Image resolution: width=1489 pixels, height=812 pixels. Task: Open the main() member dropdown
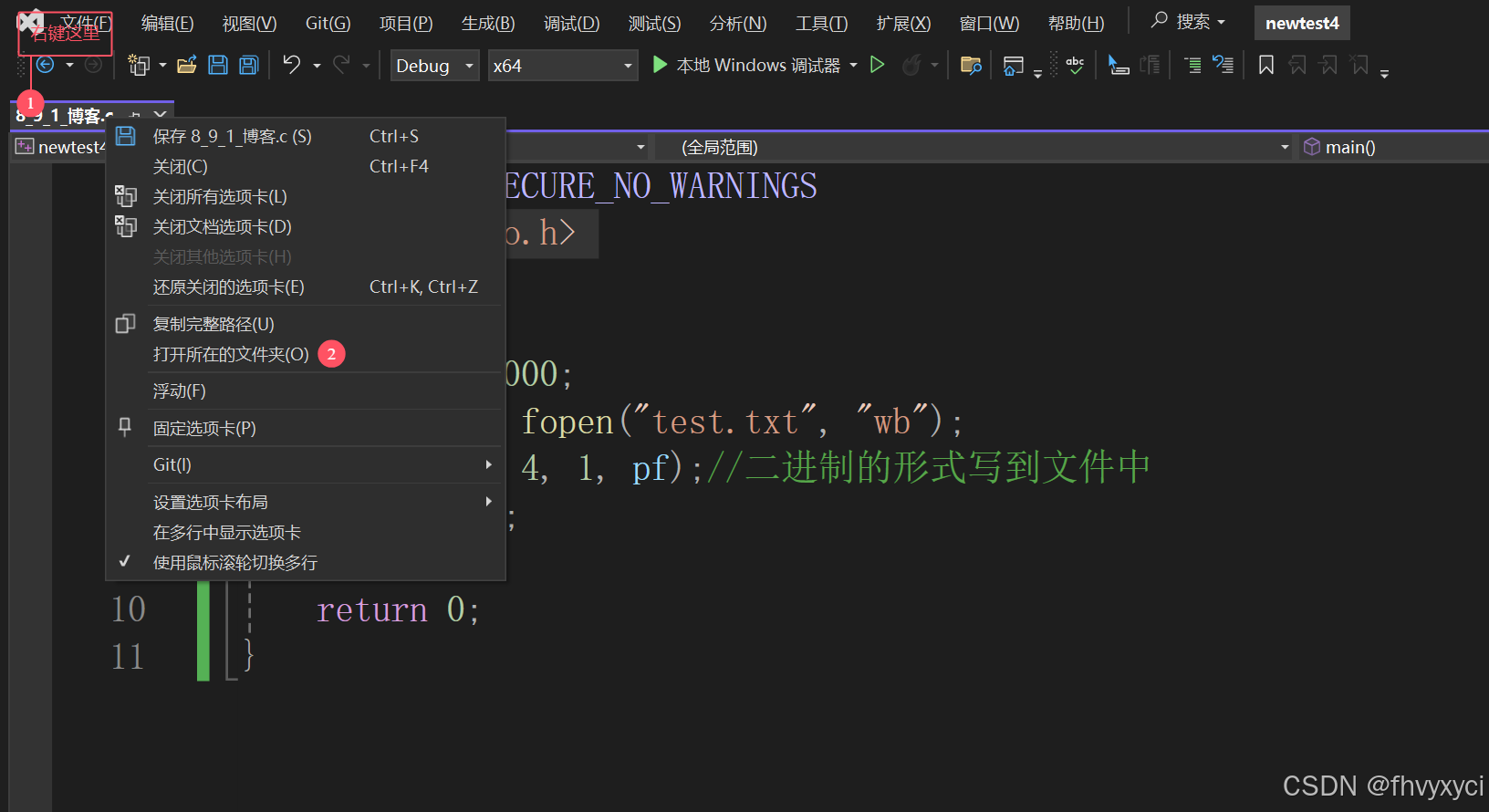pyautogui.click(x=1392, y=147)
